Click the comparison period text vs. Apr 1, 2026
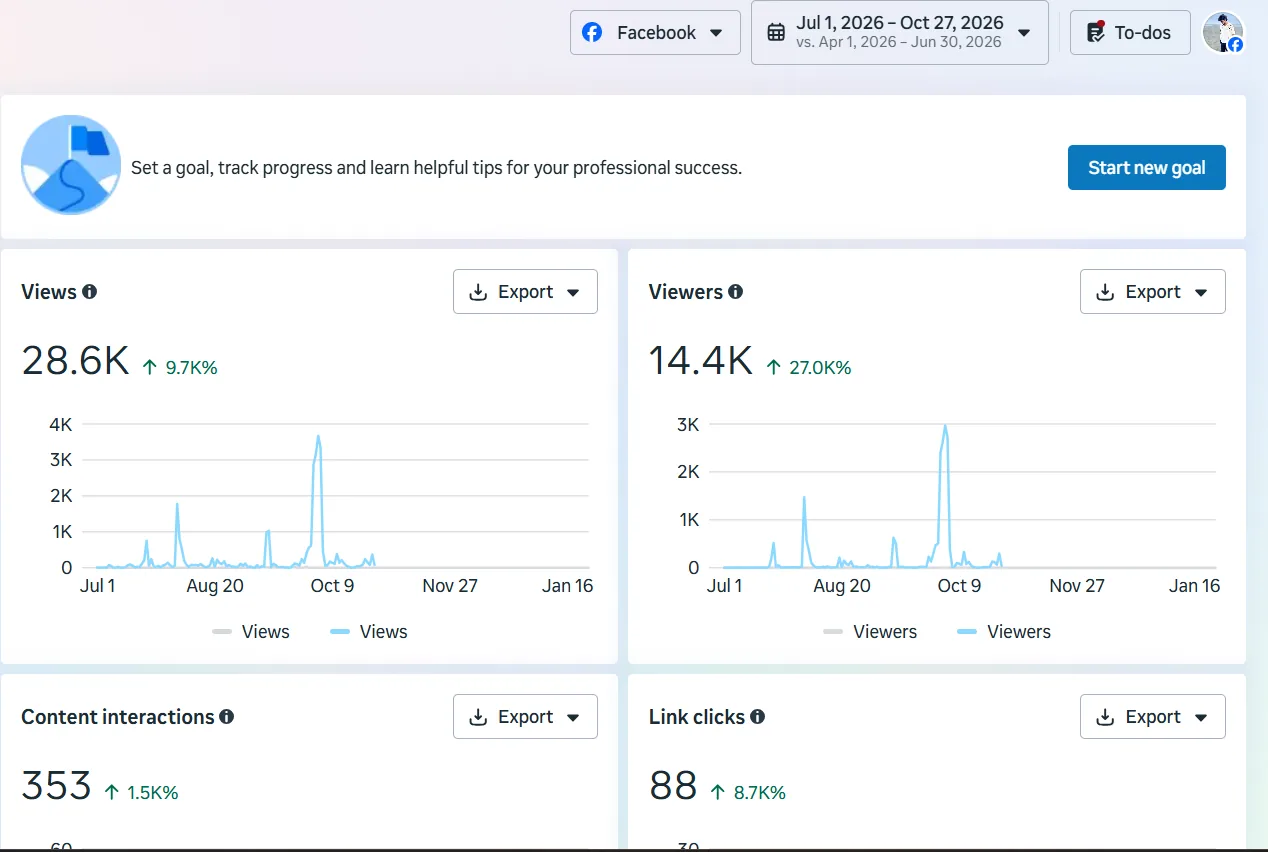Image resolution: width=1268 pixels, height=852 pixels. [899, 42]
